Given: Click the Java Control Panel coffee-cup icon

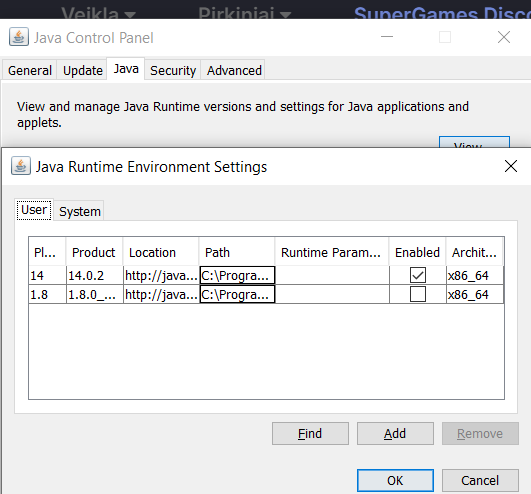Looking at the screenshot, I should [19, 37].
